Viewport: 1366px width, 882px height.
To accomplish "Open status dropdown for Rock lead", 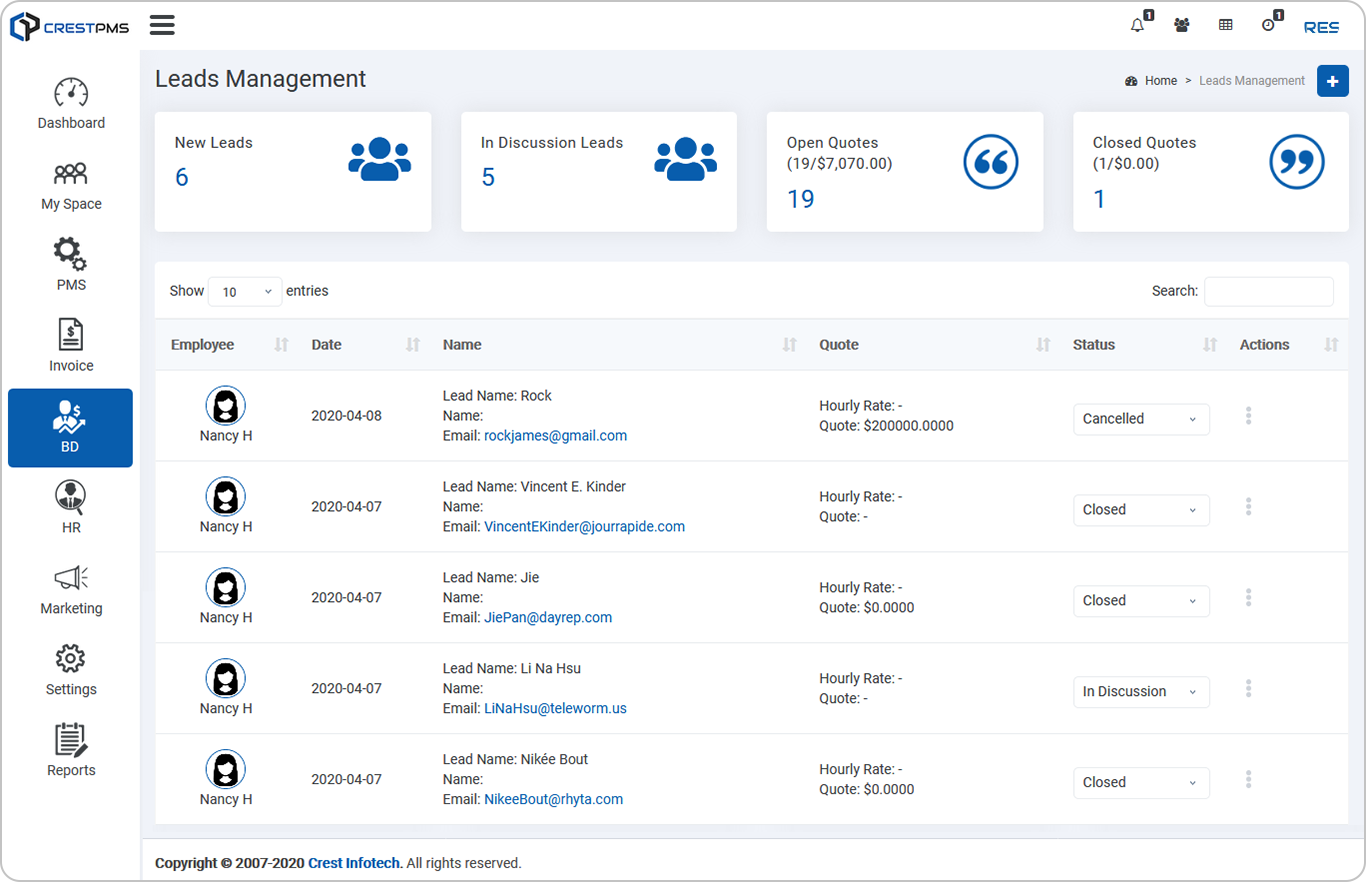I will (x=1141, y=419).
